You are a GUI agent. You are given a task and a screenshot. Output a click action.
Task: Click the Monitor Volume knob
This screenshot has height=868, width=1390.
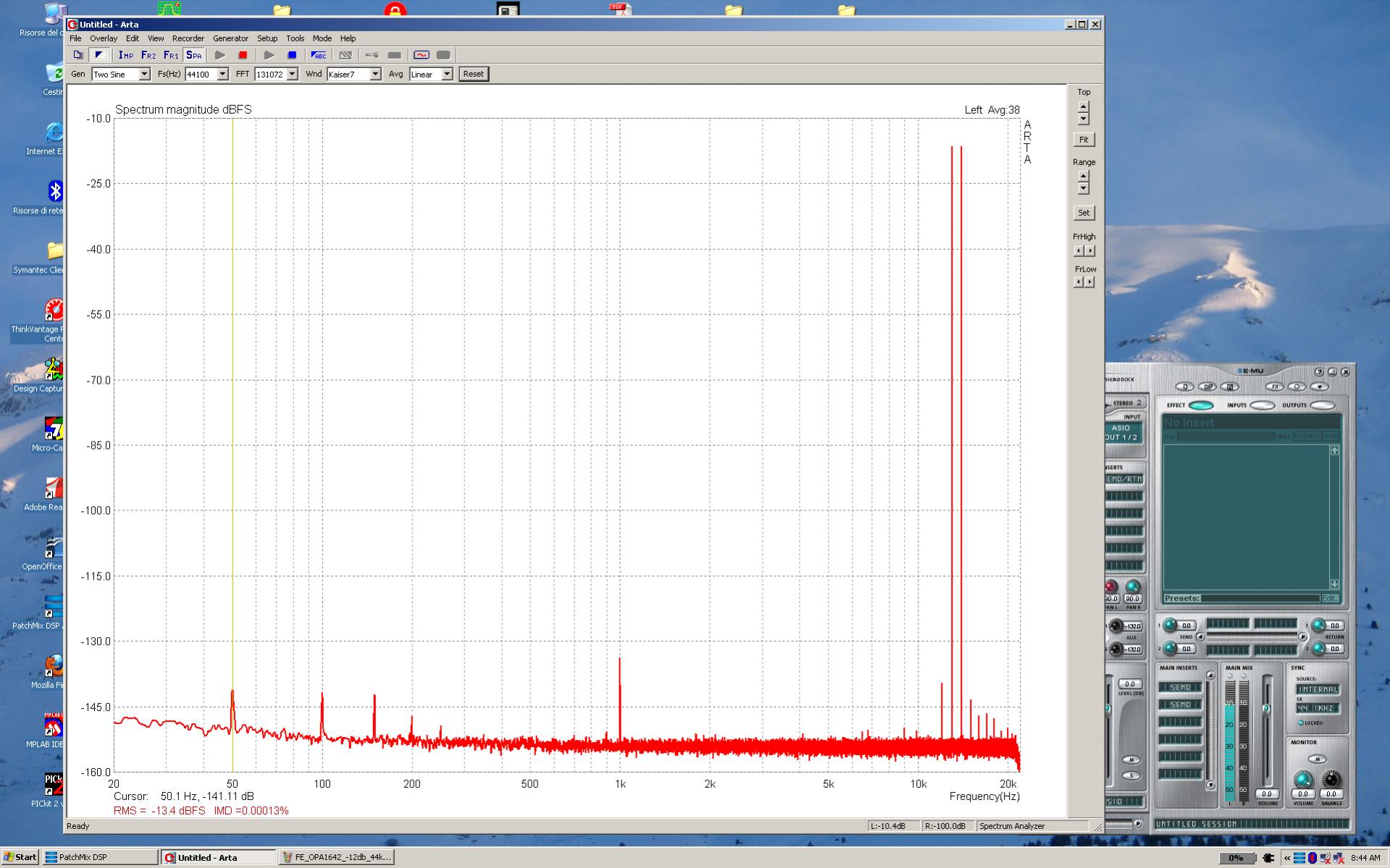pos(1302,780)
